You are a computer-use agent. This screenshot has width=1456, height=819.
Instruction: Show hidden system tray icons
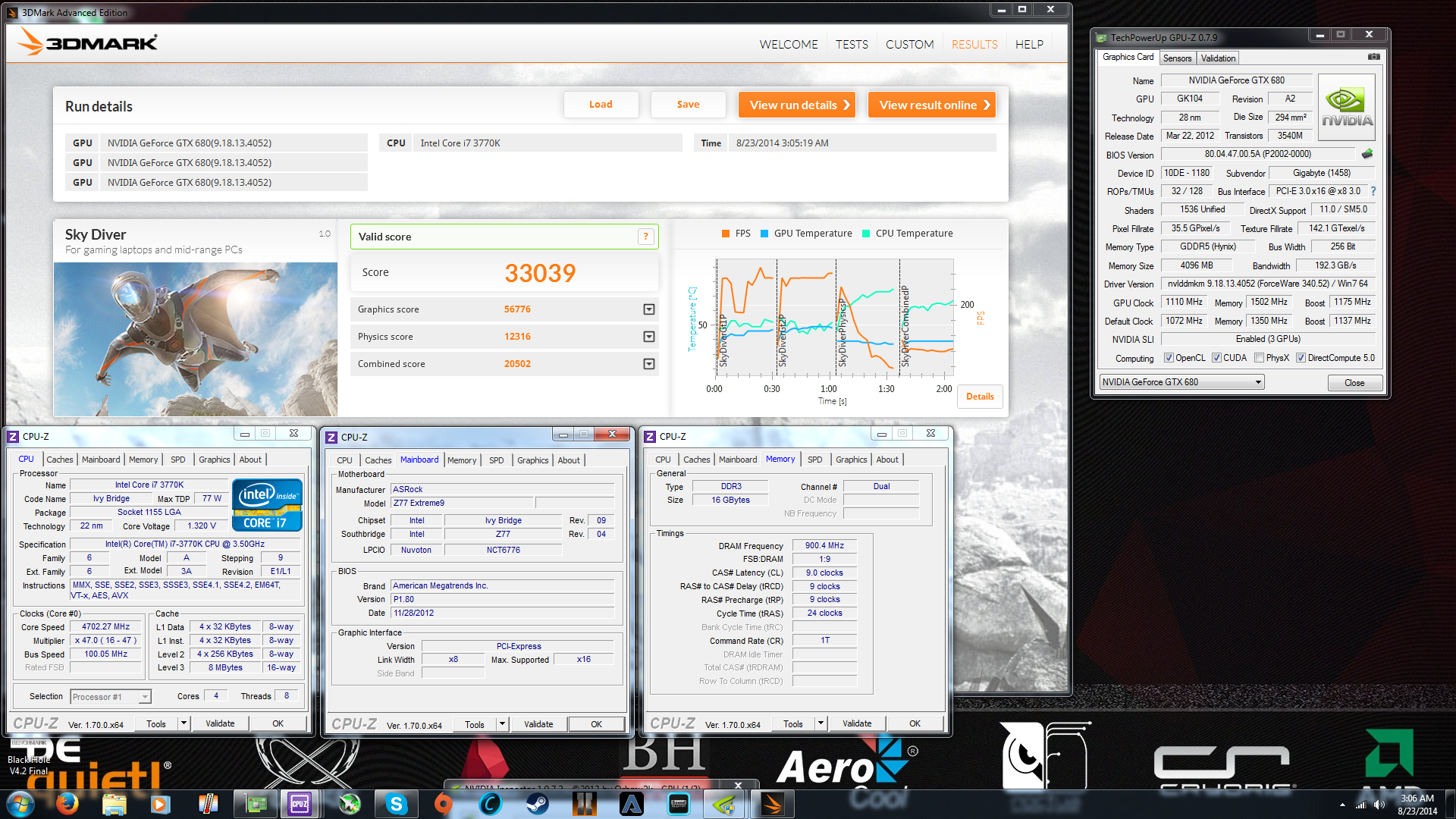pyautogui.click(x=1342, y=805)
